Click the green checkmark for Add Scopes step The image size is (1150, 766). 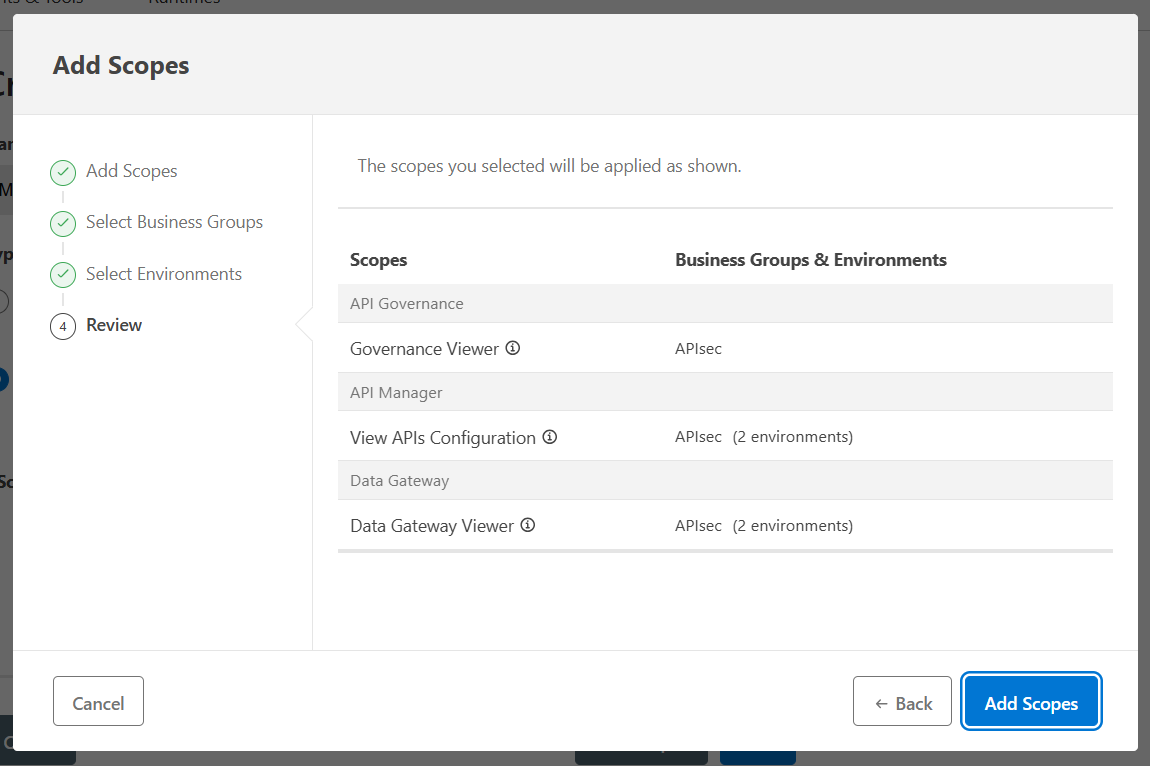click(62, 172)
